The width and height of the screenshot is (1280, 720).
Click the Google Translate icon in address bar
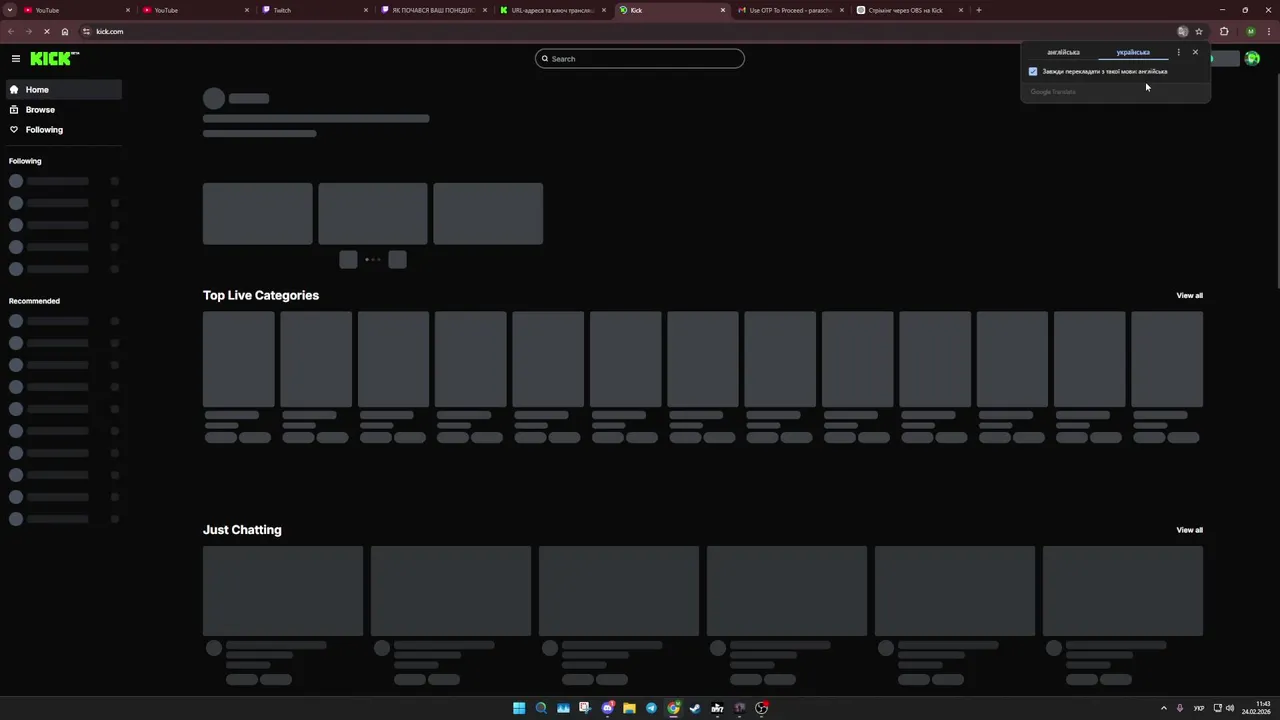pyautogui.click(x=1182, y=31)
